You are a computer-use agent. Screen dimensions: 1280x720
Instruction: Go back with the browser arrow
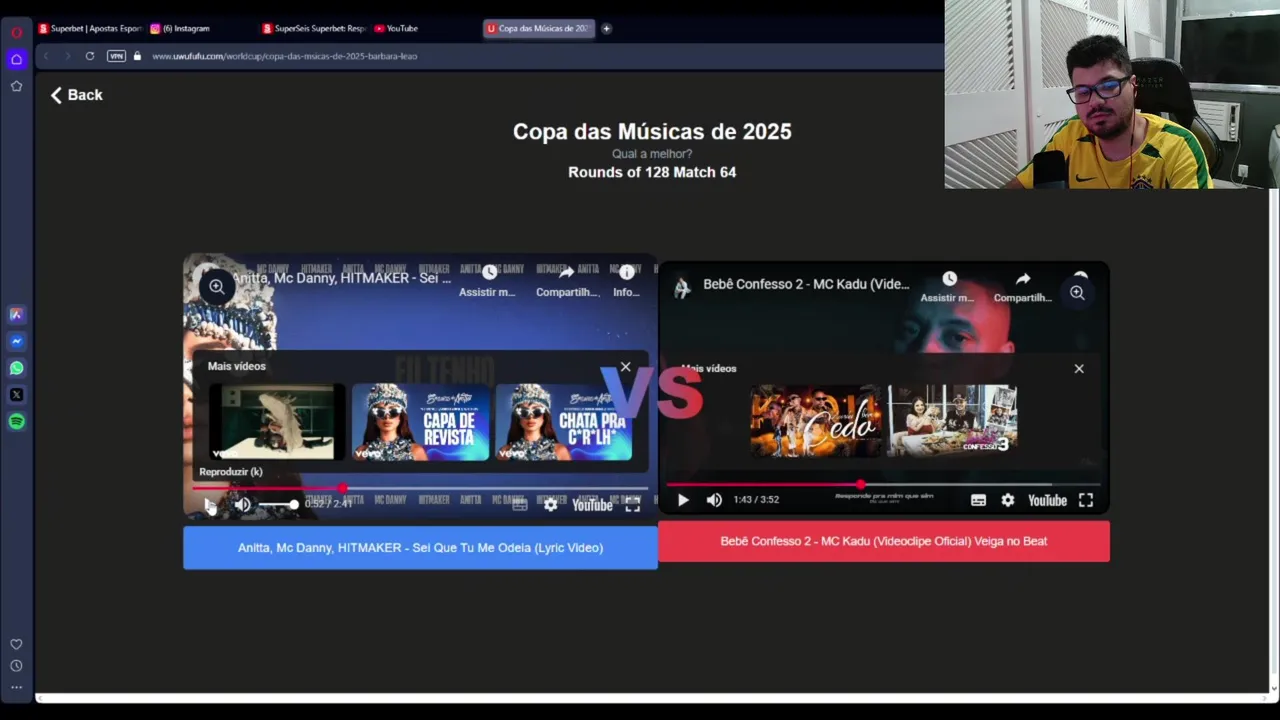pyautogui.click(x=46, y=56)
